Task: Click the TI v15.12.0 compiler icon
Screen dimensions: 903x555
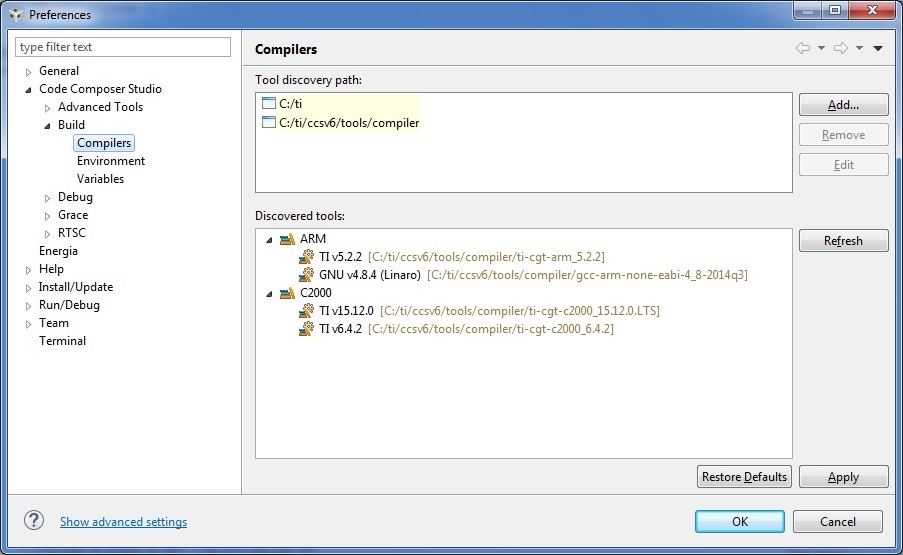Action: tap(306, 311)
